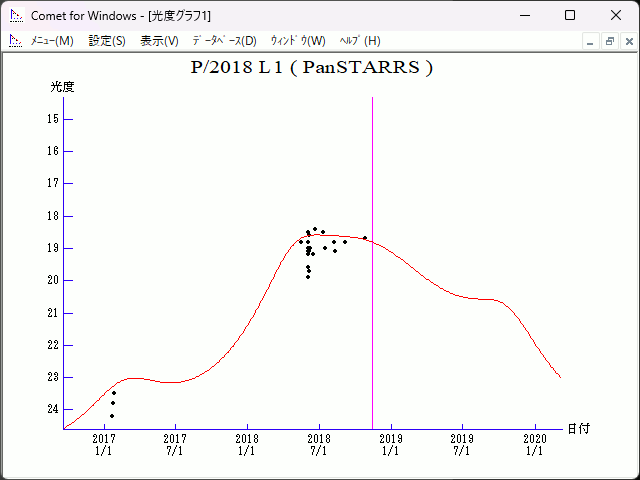Click the magnitude 19 axis label

(53, 248)
